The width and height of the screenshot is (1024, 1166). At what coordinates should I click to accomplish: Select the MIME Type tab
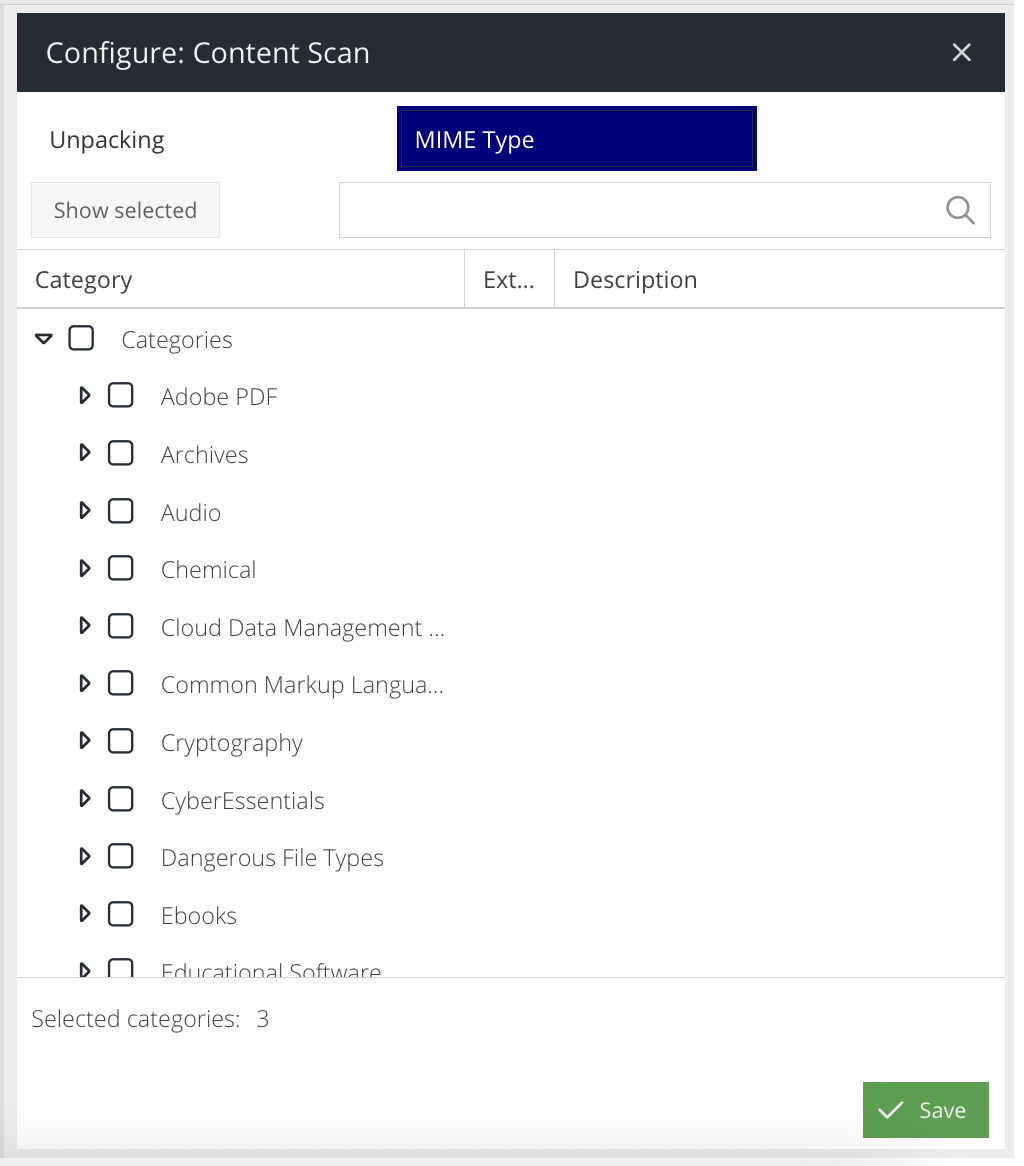[x=576, y=138]
